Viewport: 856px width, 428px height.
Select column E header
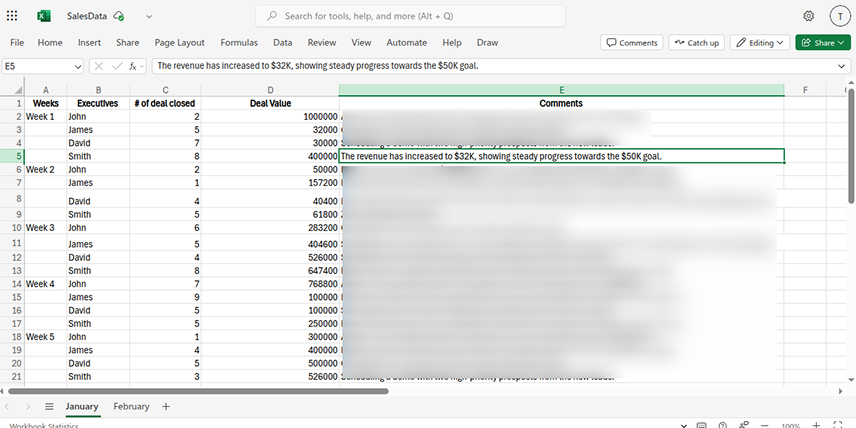click(561, 90)
